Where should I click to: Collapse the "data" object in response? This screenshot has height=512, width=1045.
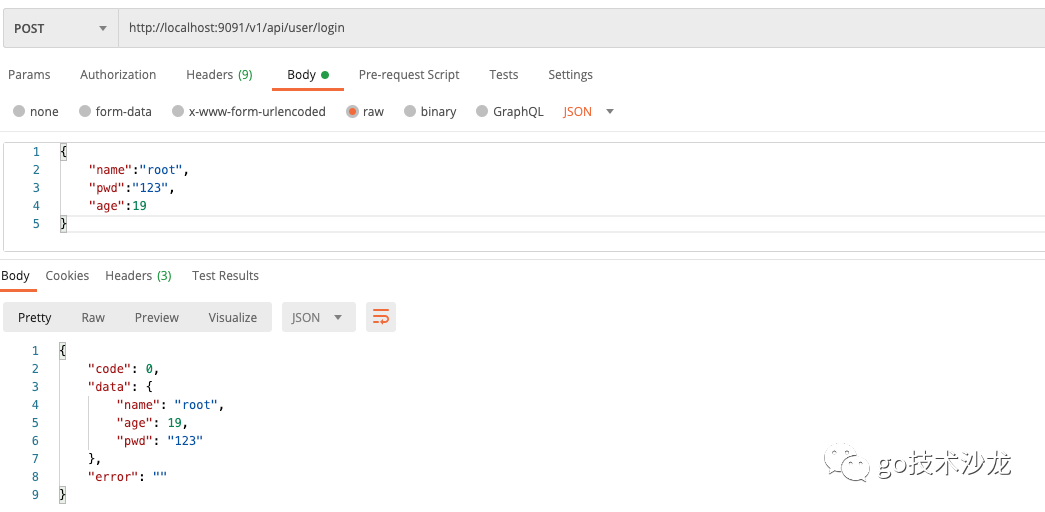(121, 387)
